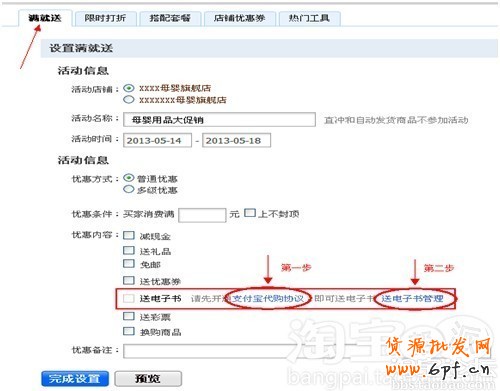Check the 送优惠券 box
Image resolution: width=500 pixels, height=391 pixels.
coord(129,280)
